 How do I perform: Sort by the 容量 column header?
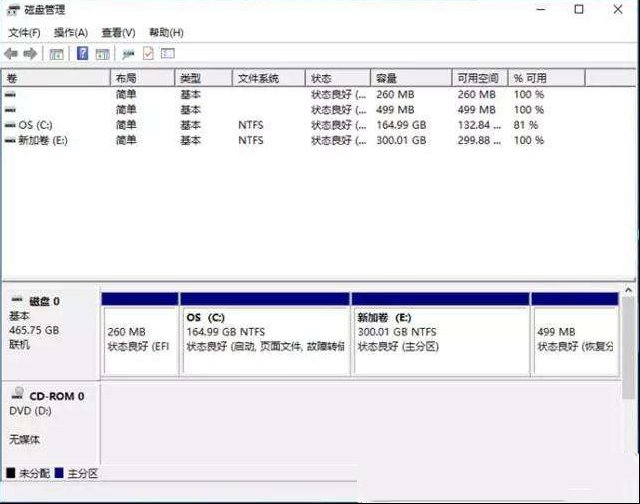(412, 78)
